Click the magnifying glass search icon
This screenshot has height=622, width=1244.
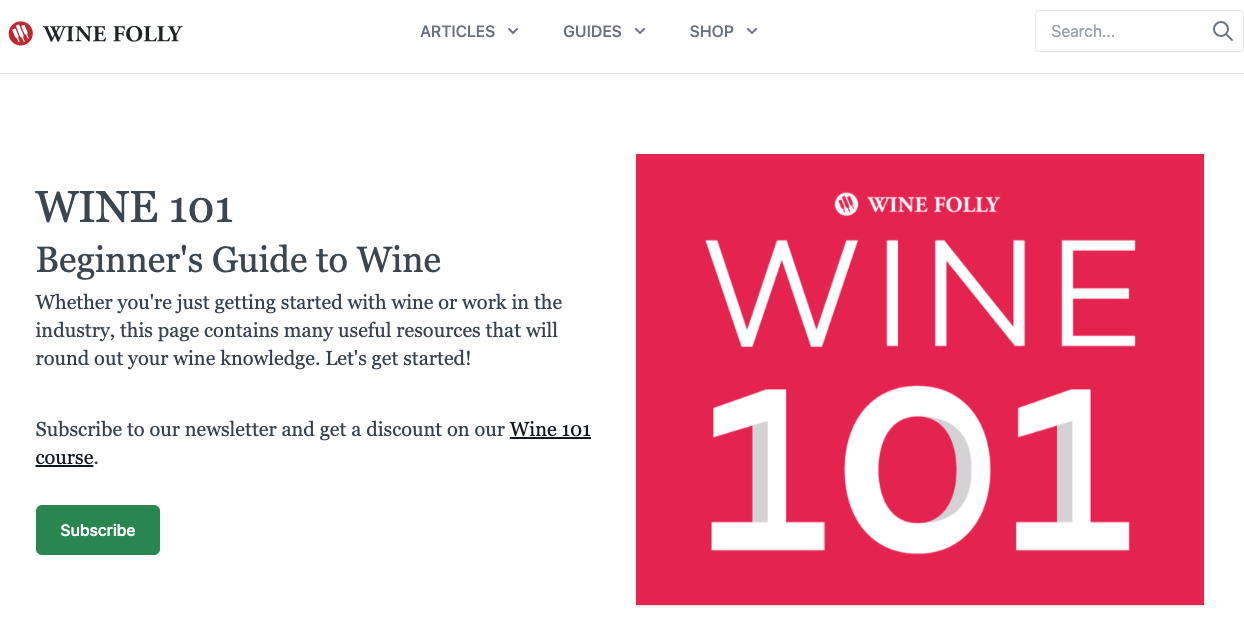tap(1222, 31)
